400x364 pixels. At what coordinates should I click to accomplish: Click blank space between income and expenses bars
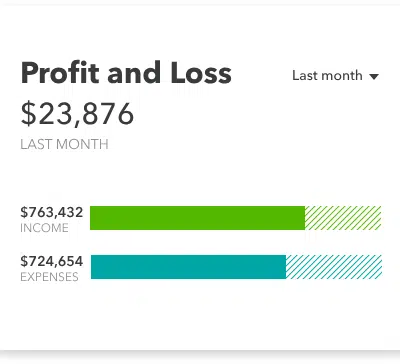point(233,242)
